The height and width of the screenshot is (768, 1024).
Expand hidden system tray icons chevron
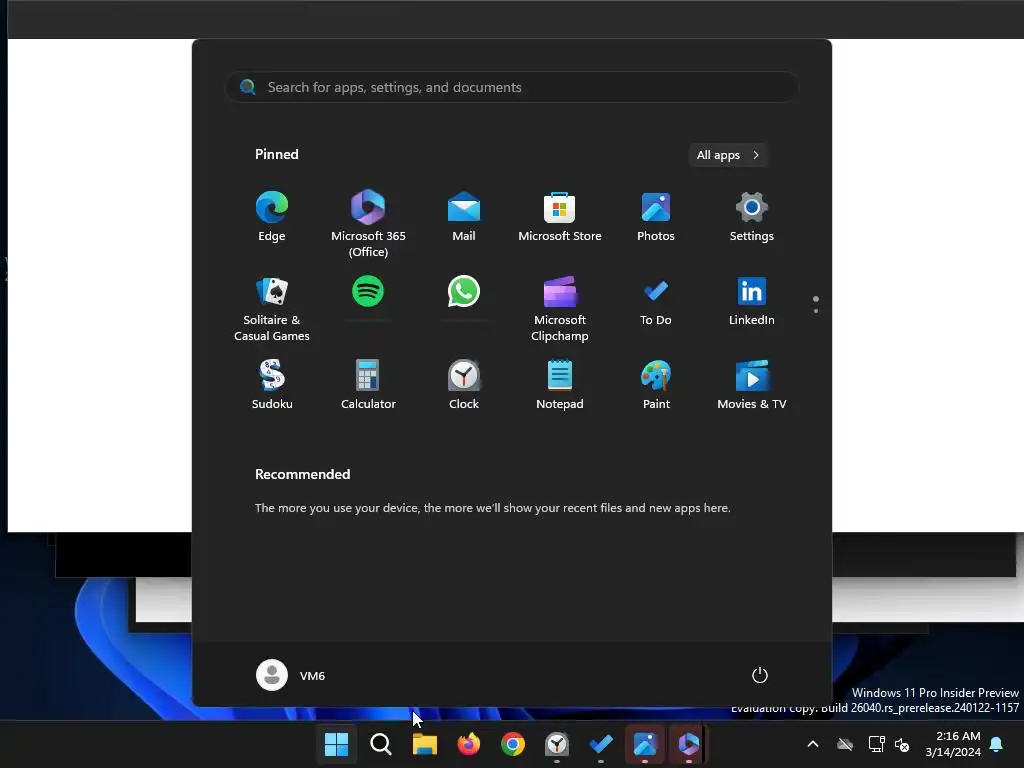[x=813, y=744]
